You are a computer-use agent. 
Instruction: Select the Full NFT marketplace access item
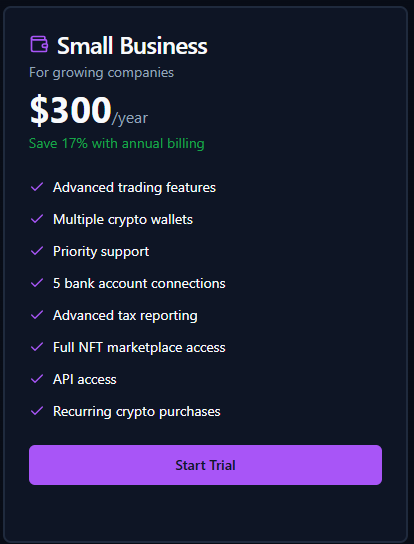tap(139, 347)
